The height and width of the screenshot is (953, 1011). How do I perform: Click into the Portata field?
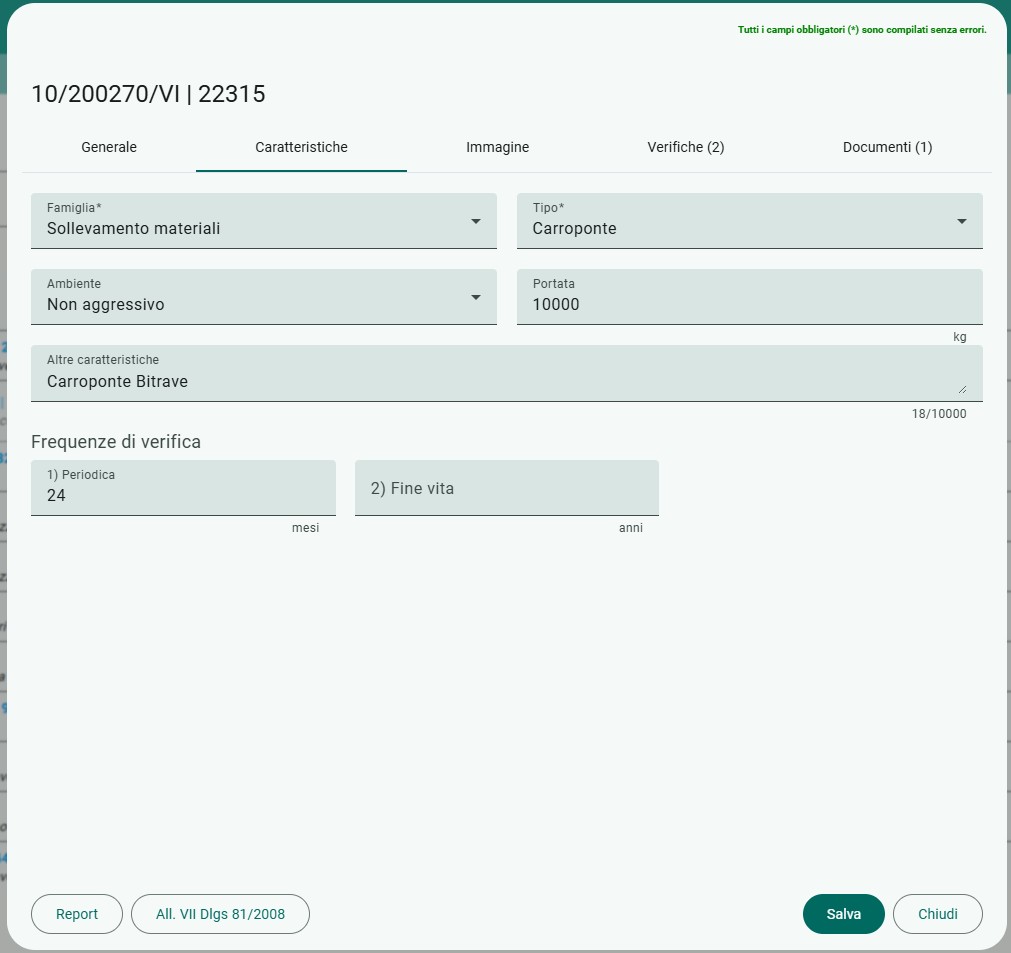[749, 297]
